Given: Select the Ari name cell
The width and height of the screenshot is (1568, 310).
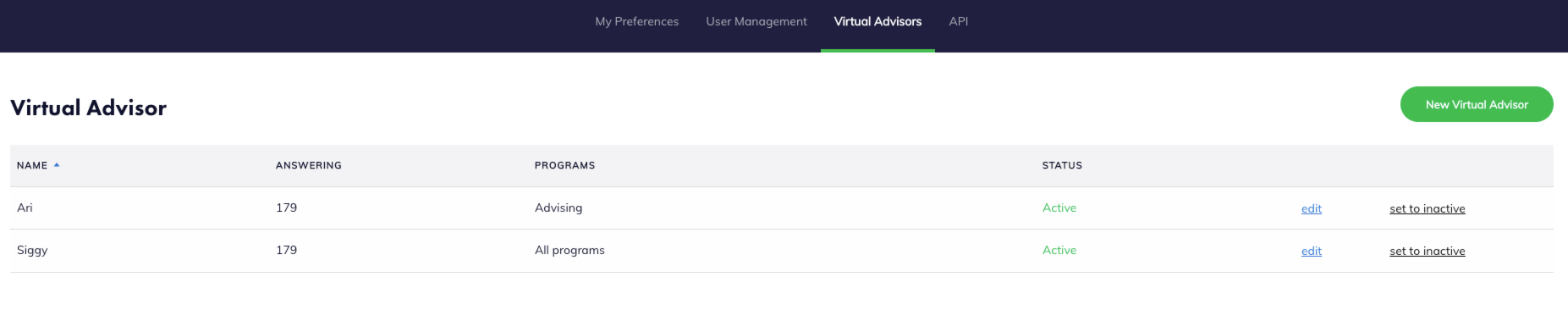Looking at the screenshot, I should [25, 208].
